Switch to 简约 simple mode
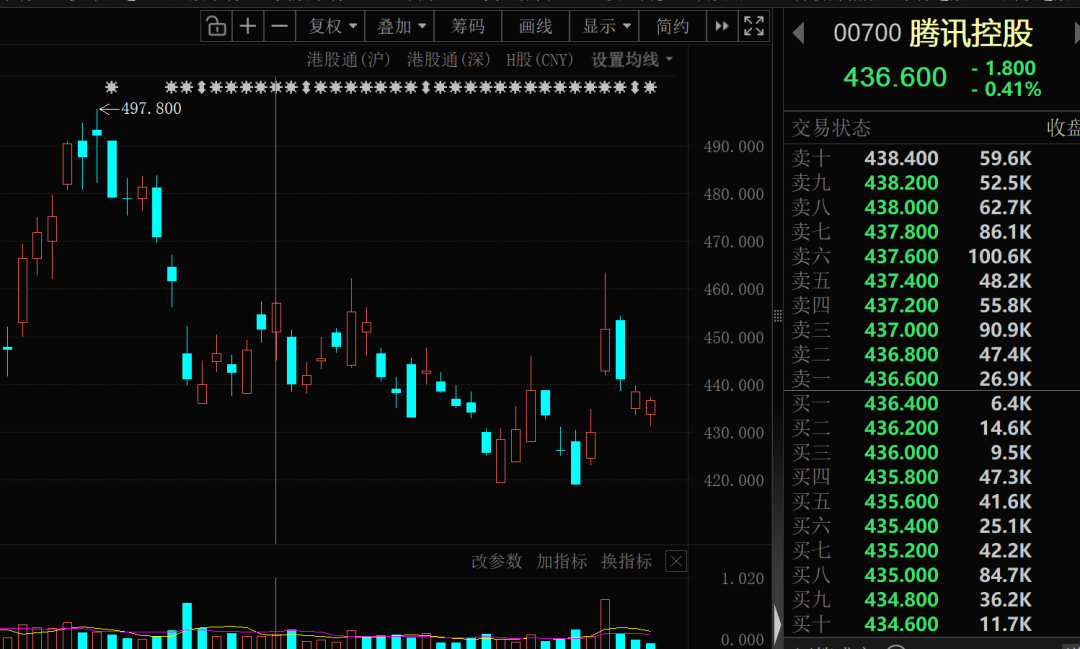This screenshot has width=1080, height=649. click(672, 27)
